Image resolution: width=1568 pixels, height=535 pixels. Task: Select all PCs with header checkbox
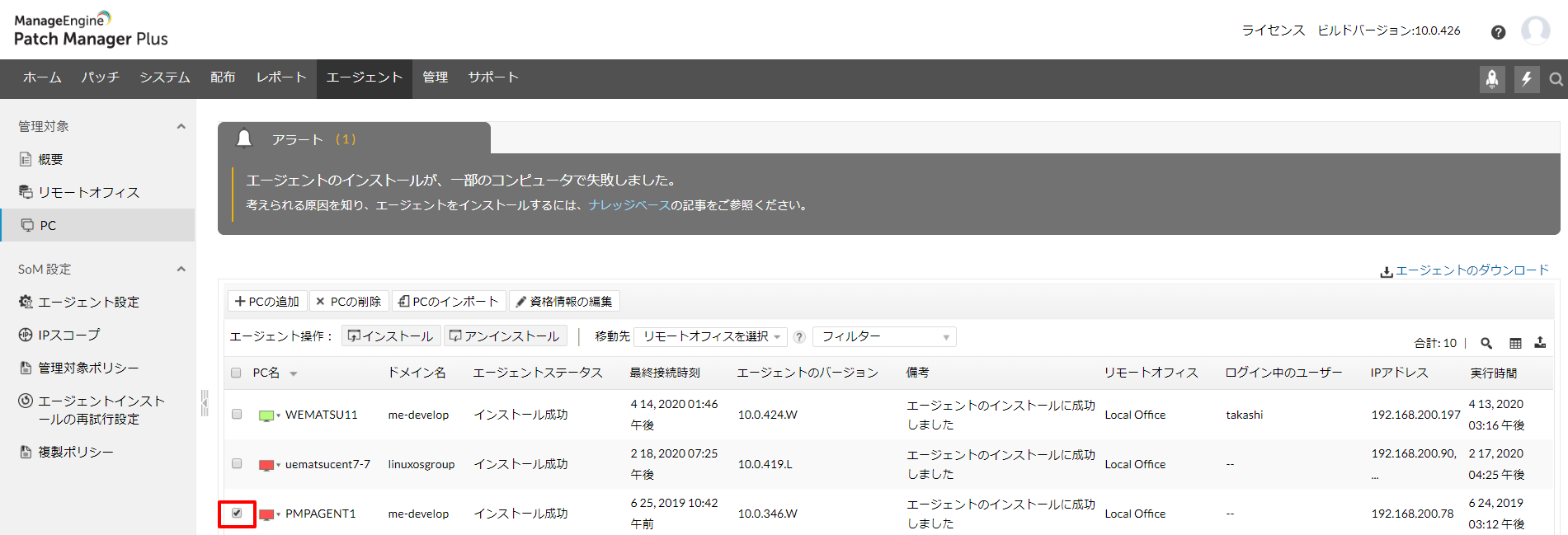236,373
